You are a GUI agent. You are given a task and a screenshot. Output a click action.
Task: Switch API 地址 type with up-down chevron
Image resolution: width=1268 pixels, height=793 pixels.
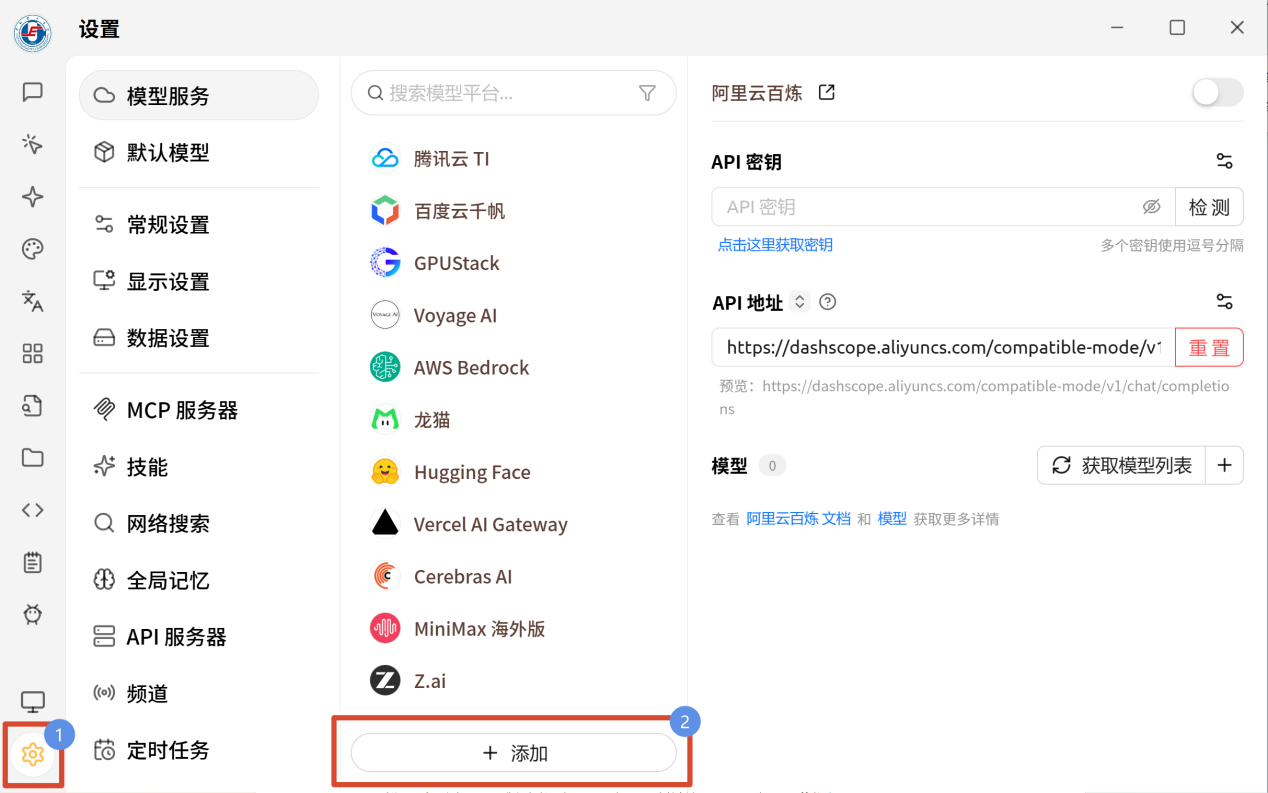point(799,301)
